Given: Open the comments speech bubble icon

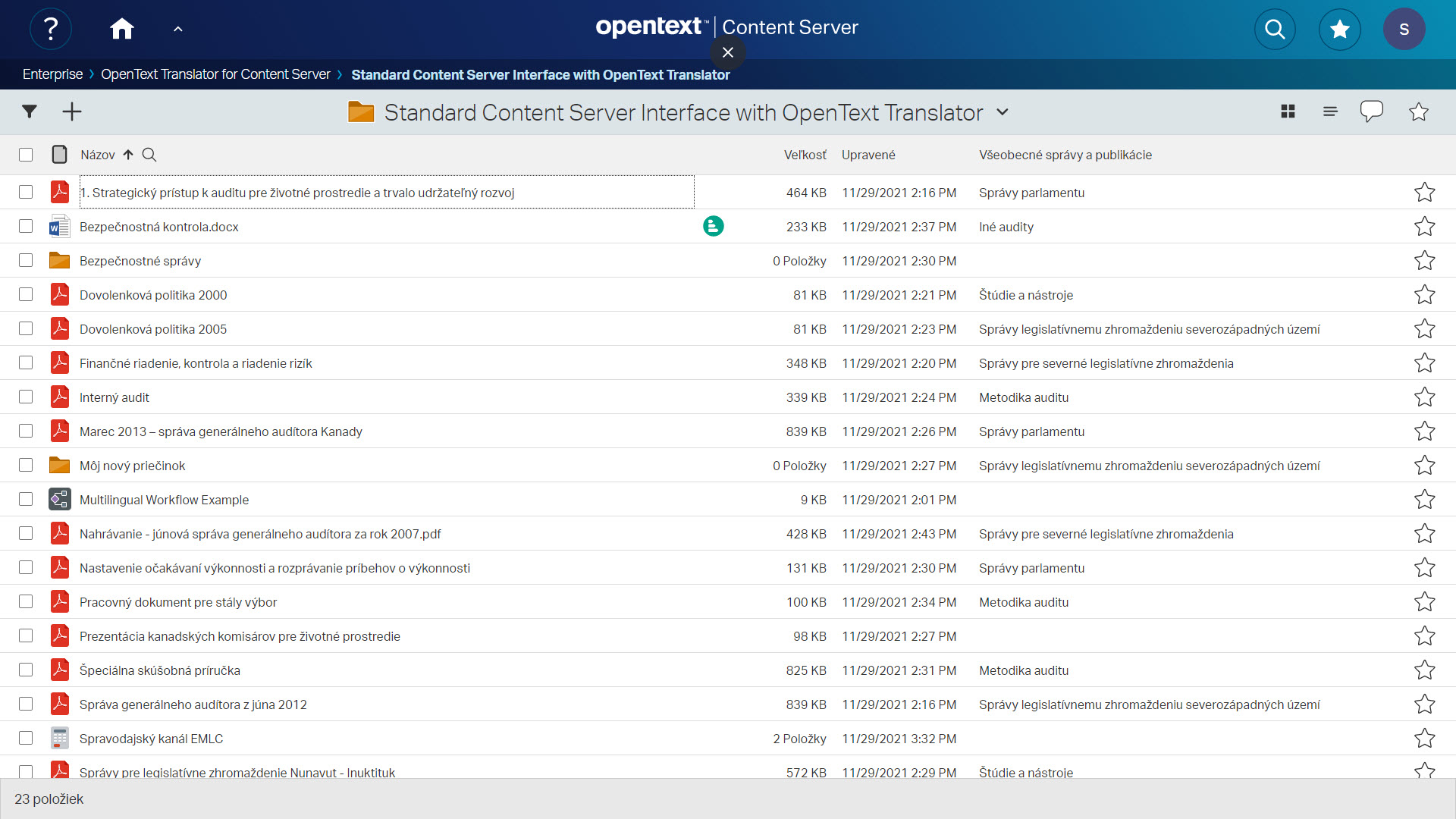Looking at the screenshot, I should 1371,111.
